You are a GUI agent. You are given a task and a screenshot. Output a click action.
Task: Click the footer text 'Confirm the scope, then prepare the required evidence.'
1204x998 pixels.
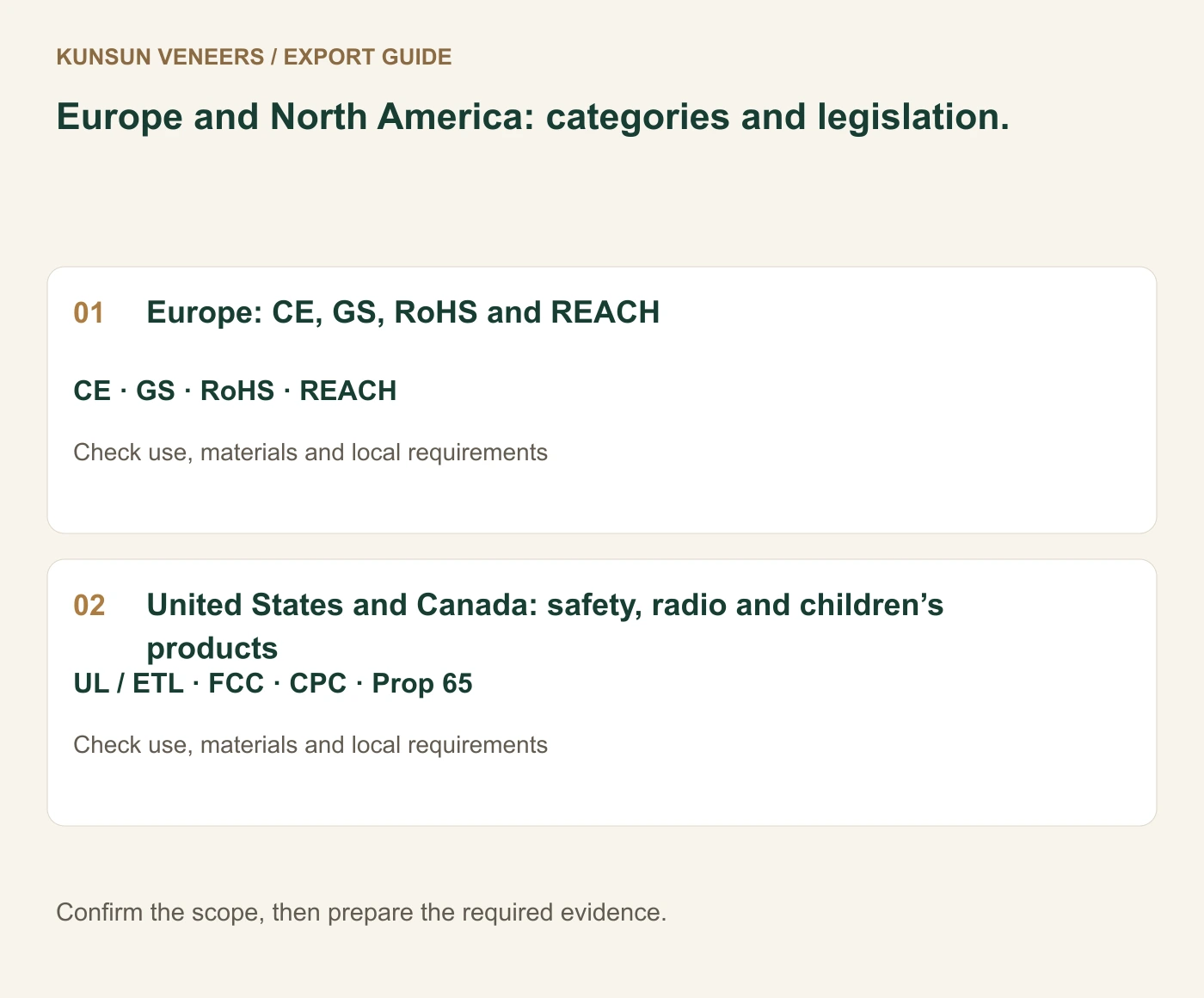(361, 912)
